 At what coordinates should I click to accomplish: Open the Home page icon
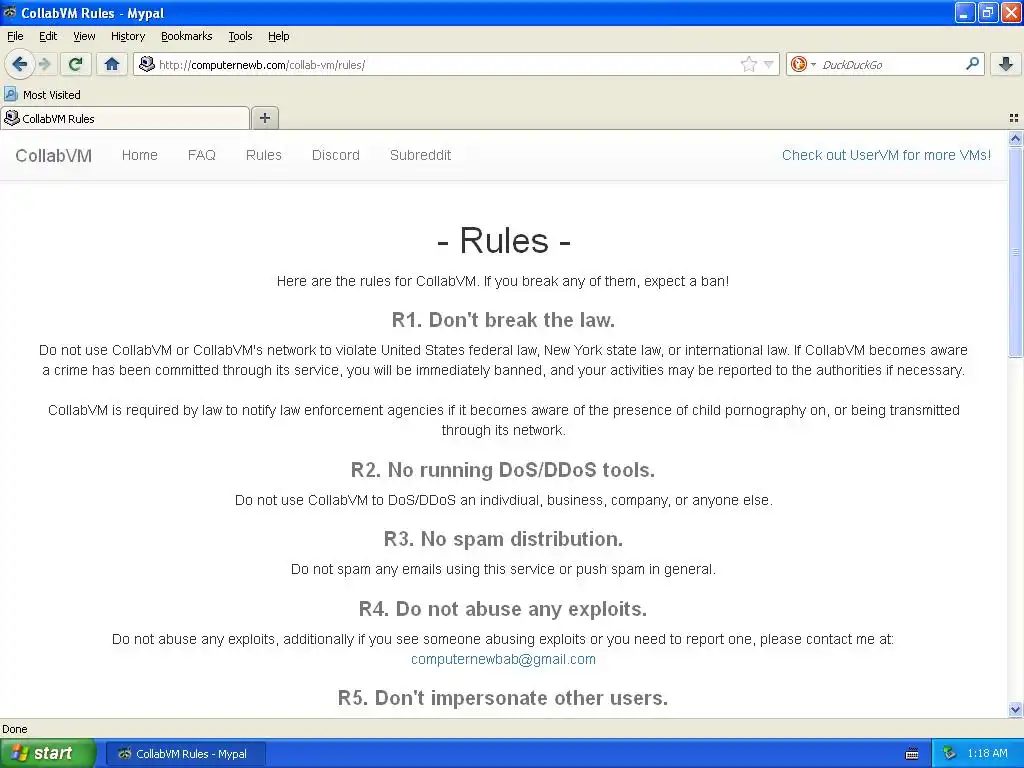tap(112, 64)
